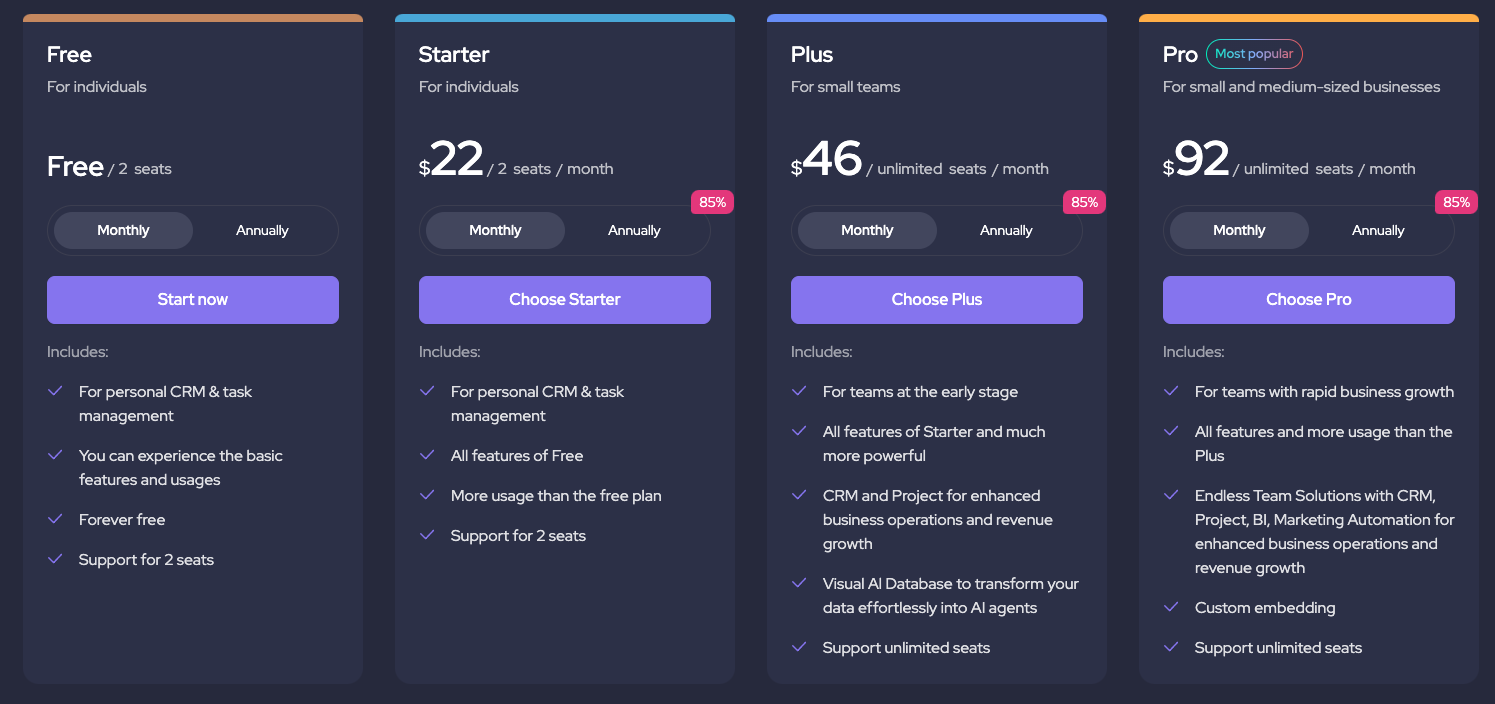Click Start now on Free plan
Screen dimensions: 1495x704
pos(192,300)
